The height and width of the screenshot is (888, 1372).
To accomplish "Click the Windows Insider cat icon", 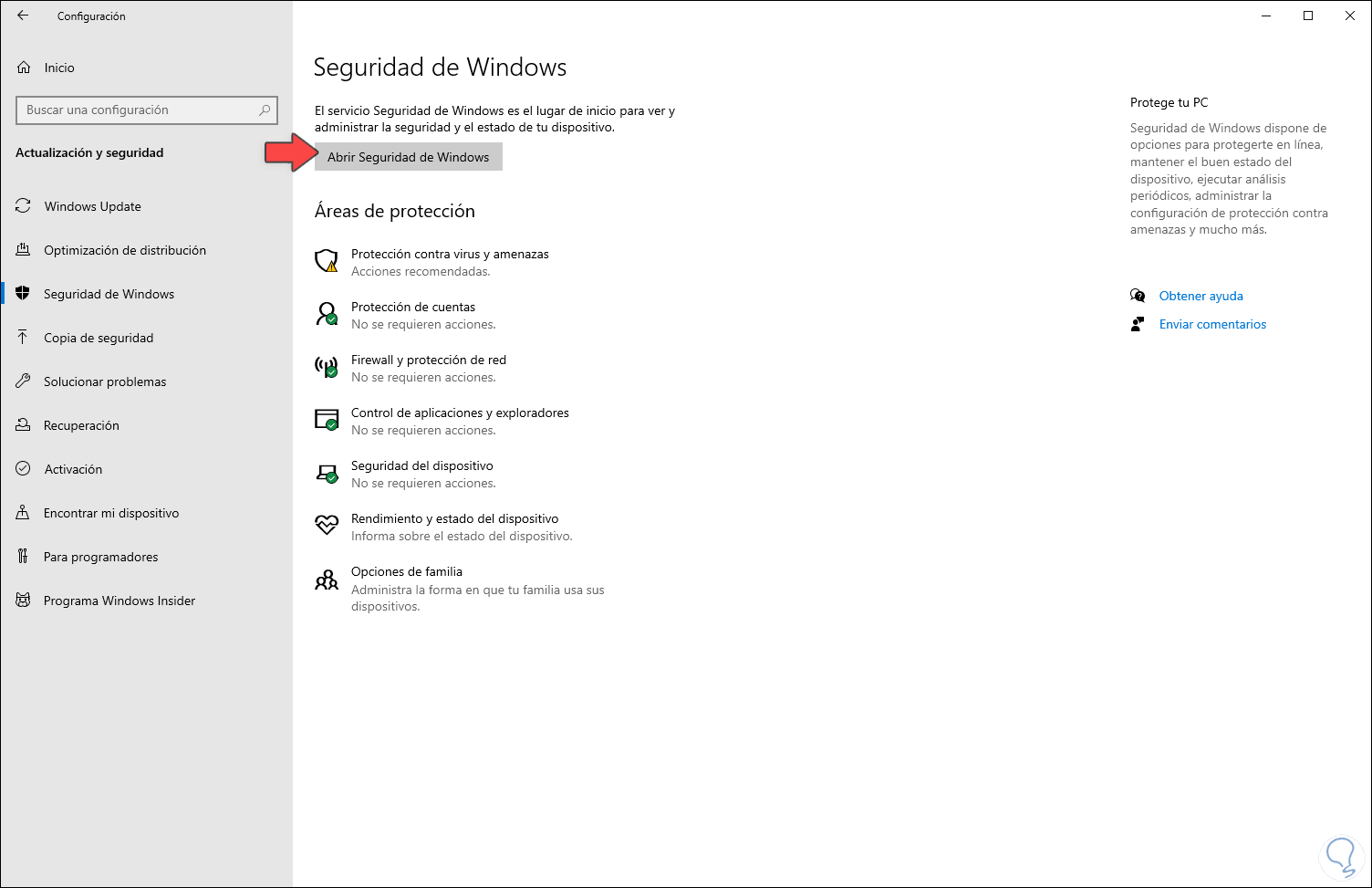I will [x=24, y=601].
